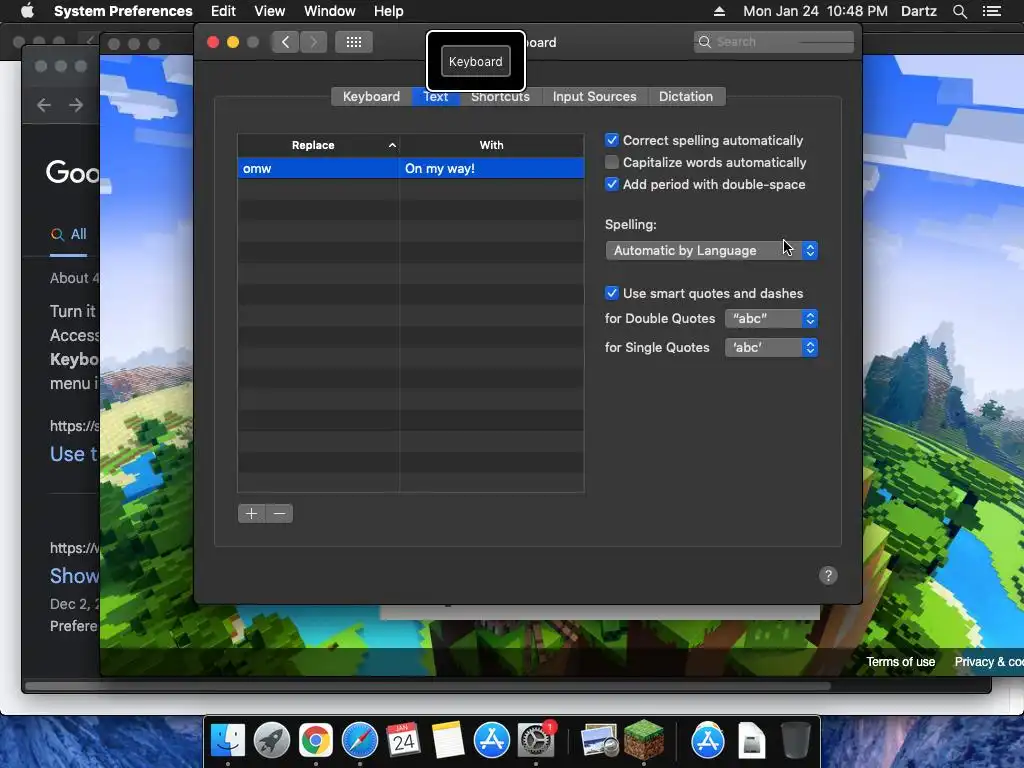Click Terms of use link

click(901, 662)
